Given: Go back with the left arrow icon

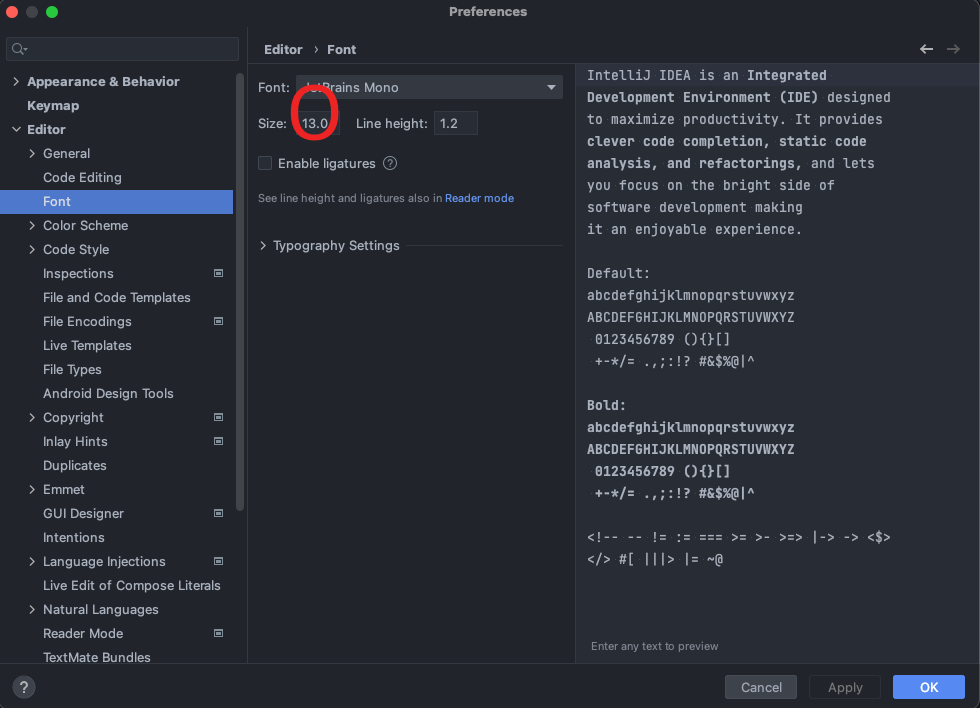Looking at the screenshot, I should (x=926, y=49).
